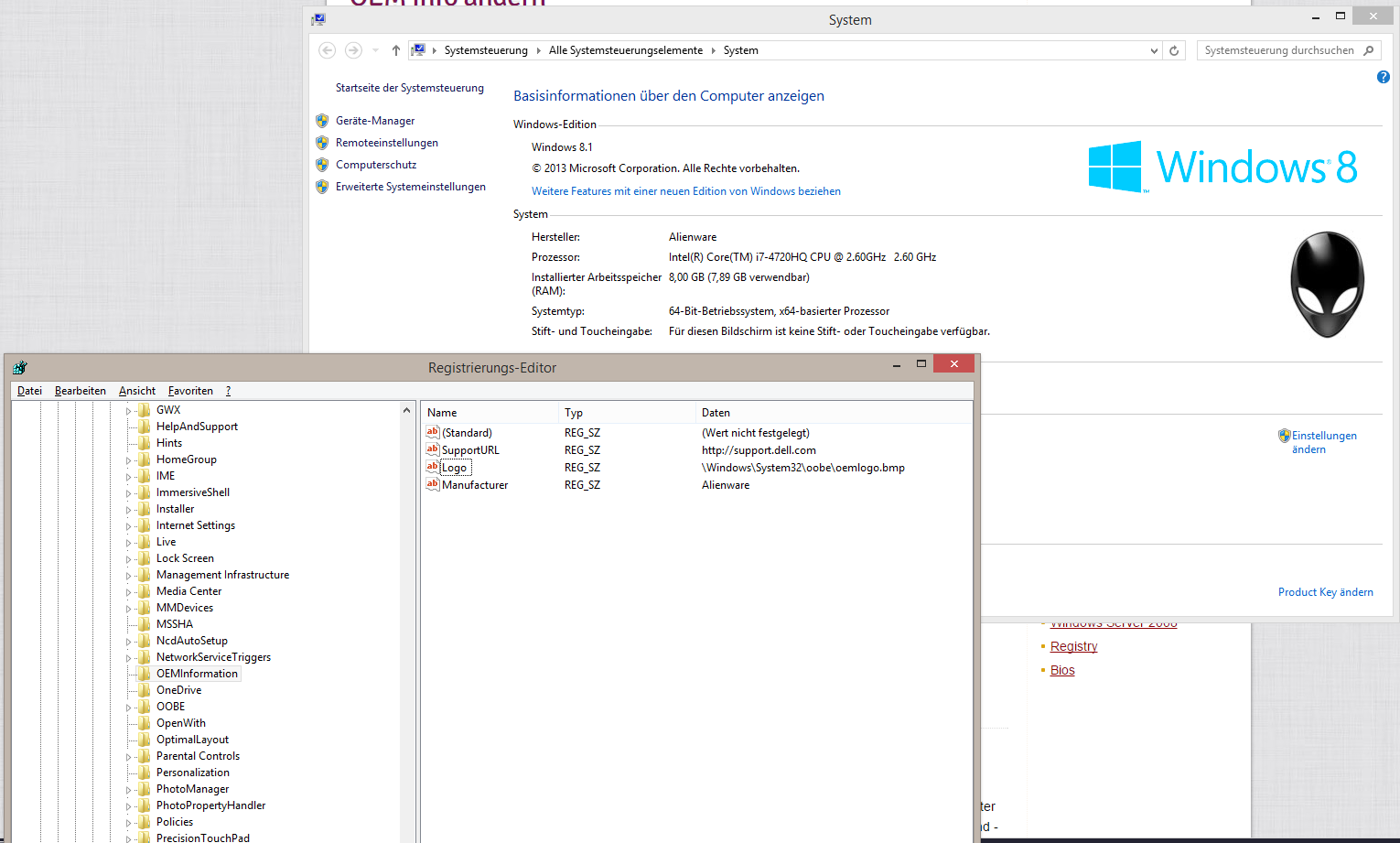Screen dimensions: 1400x843
Task: Open Erweiterte Systemeinstellungen link
Action: pos(411,187)
